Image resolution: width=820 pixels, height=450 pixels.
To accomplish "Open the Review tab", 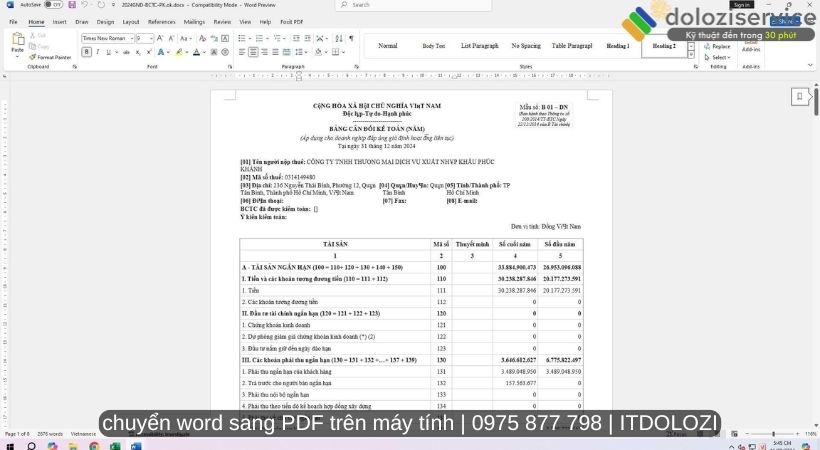I will coord(222,22).
